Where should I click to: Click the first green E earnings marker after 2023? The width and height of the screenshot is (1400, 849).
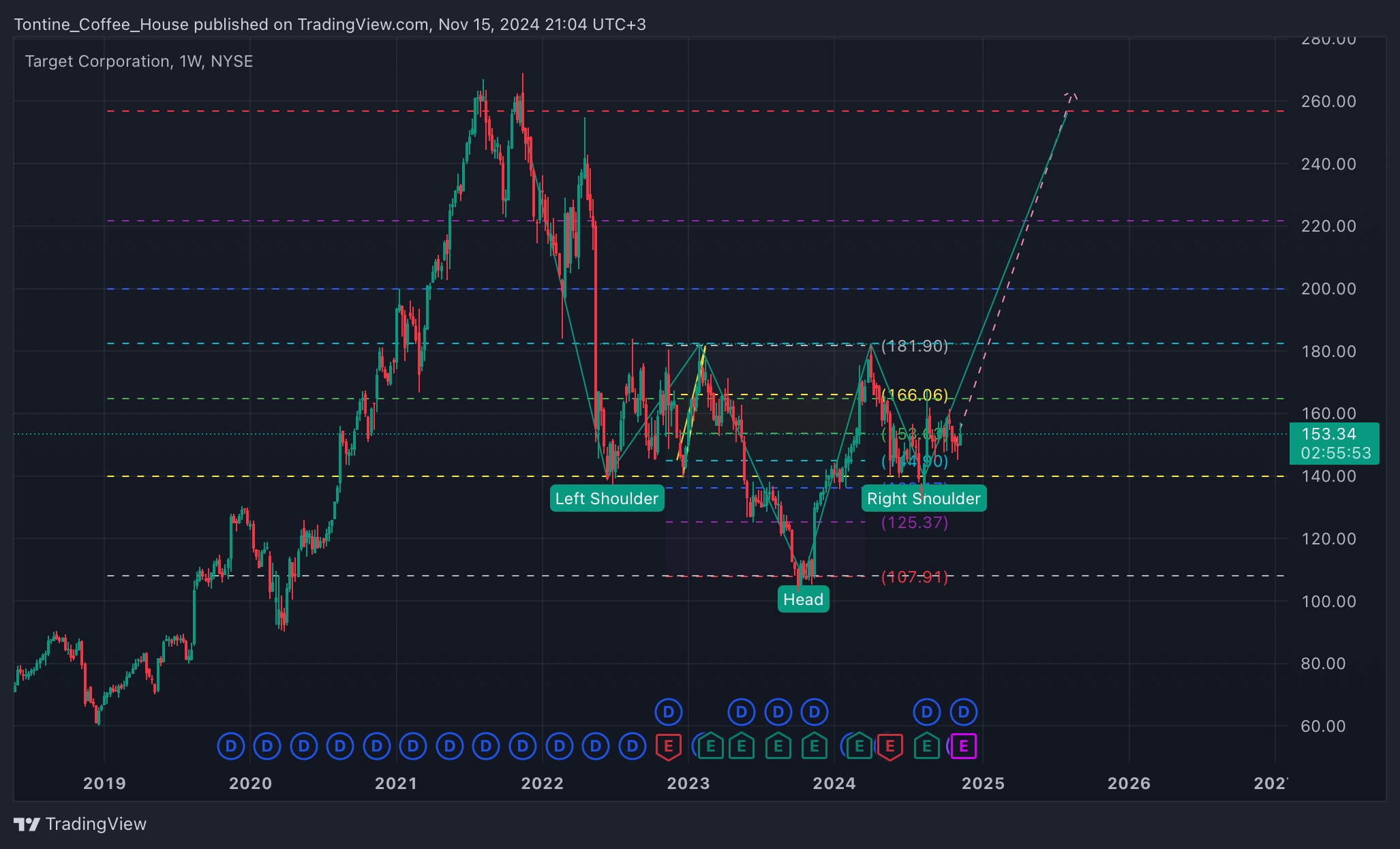[x=711, y=746]
